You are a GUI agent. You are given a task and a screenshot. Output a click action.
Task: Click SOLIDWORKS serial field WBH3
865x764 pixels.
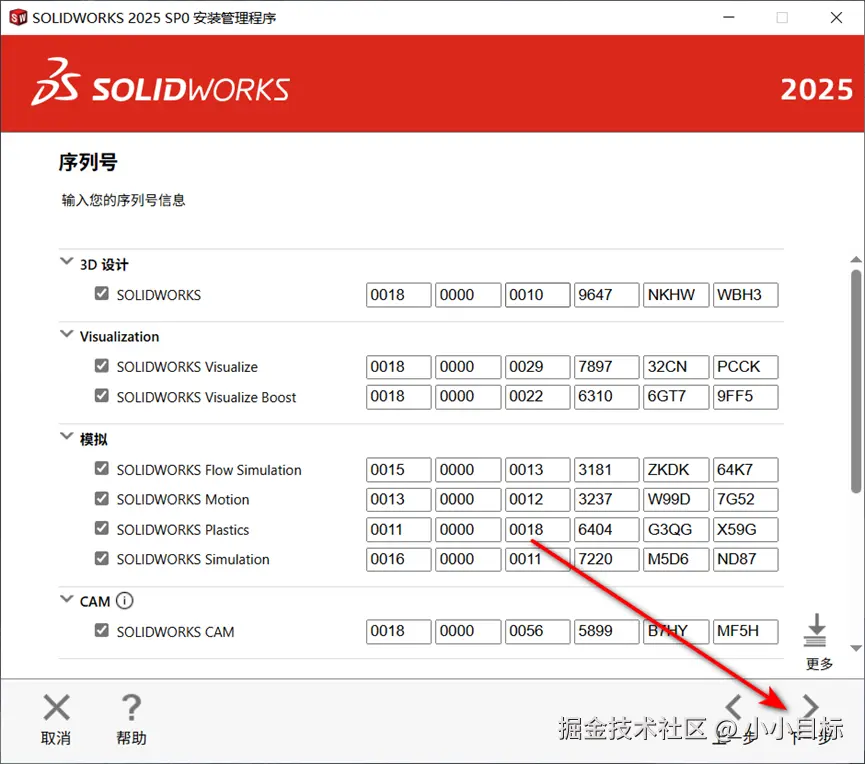click(745, 295)
